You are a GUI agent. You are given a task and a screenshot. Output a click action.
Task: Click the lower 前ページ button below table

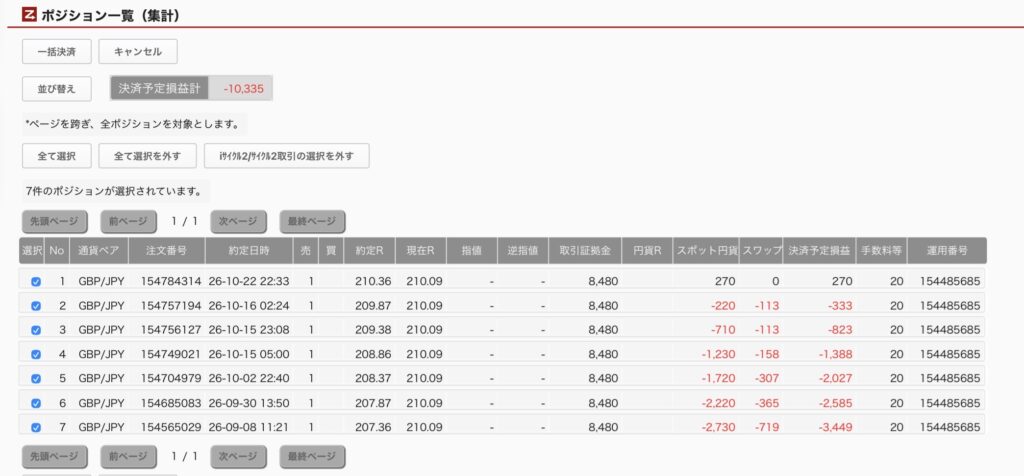tap(129, 456)
